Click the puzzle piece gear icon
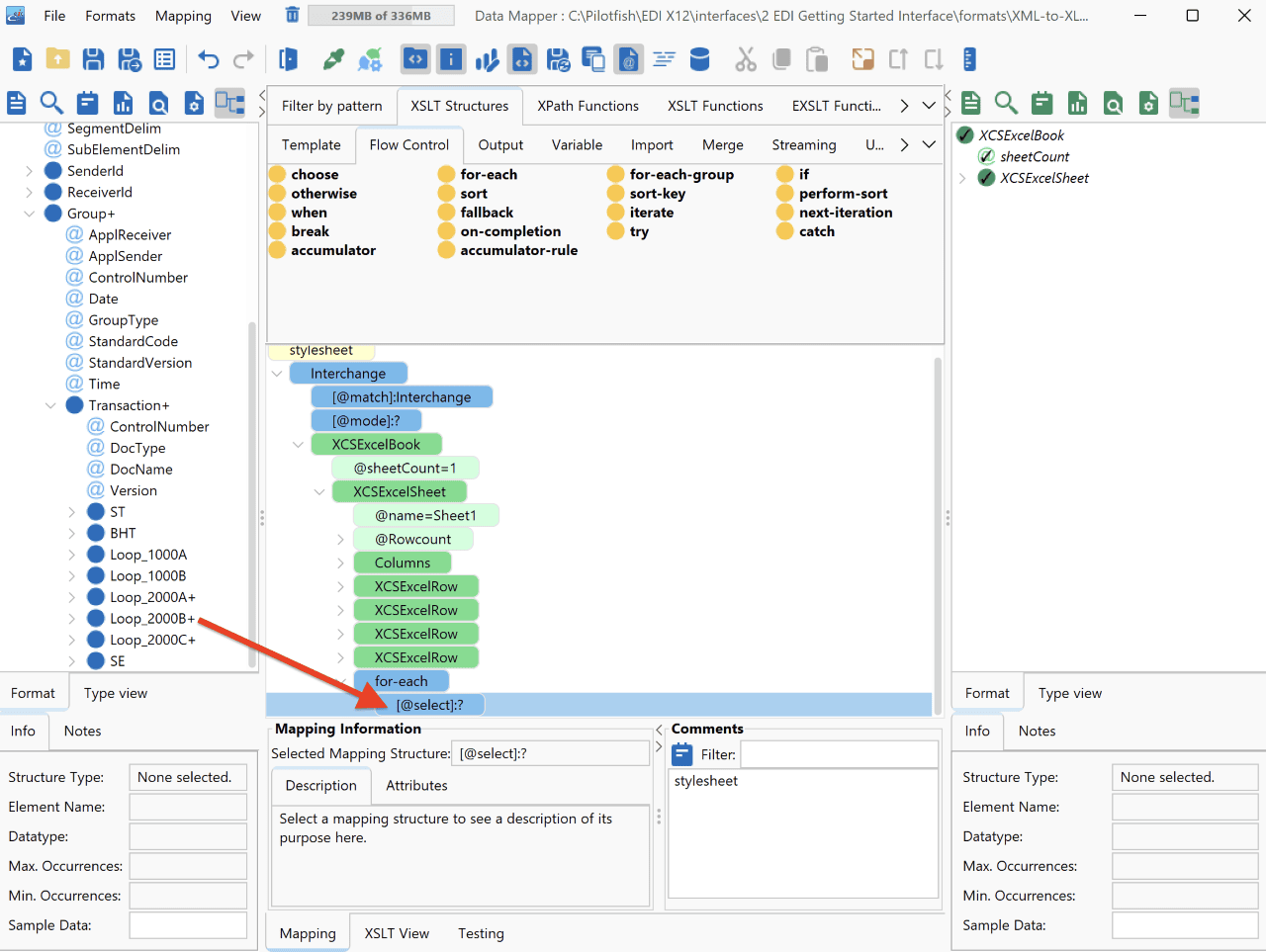 [x=370, y=59]
